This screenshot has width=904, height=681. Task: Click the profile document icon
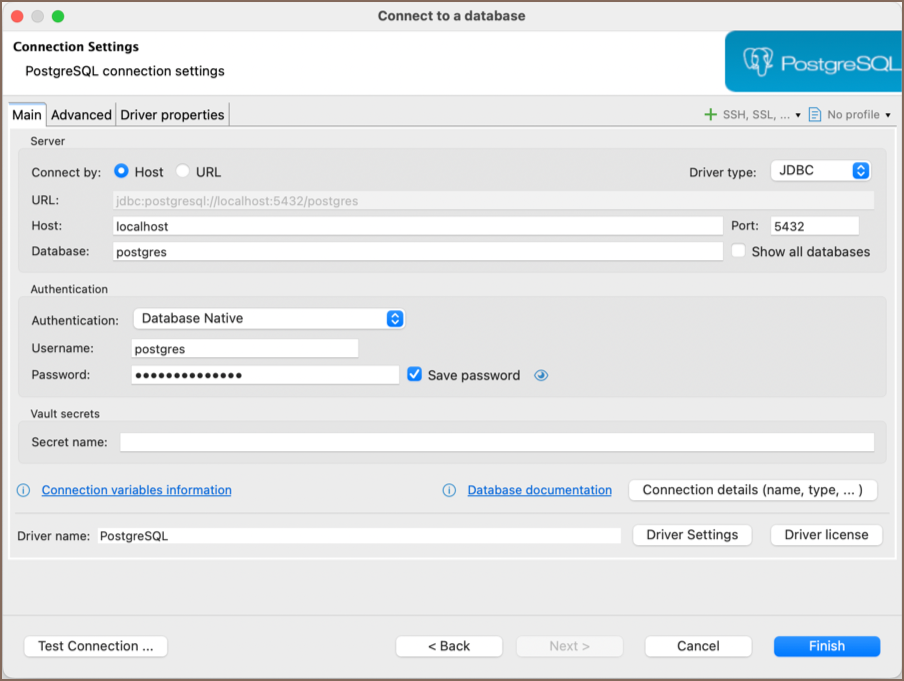click(815, 115)
